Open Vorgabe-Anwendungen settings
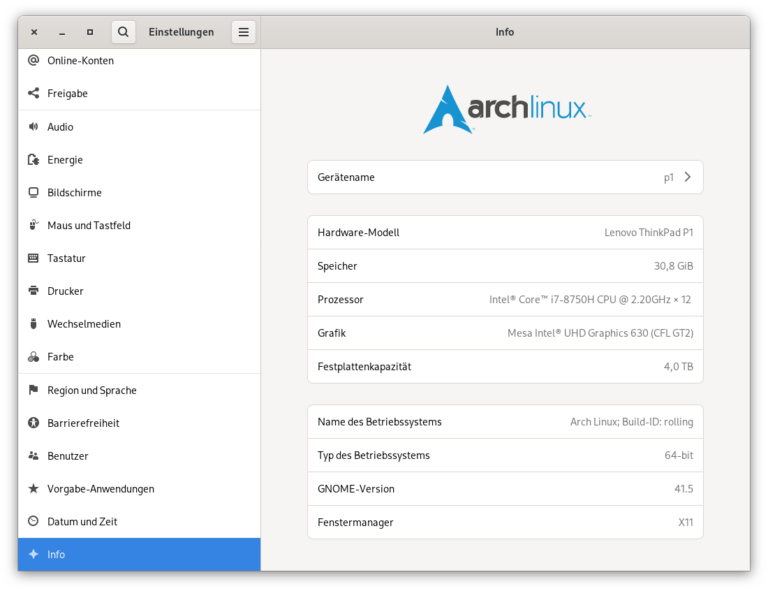This screenshot has height=591, width=768. (139, 489)
